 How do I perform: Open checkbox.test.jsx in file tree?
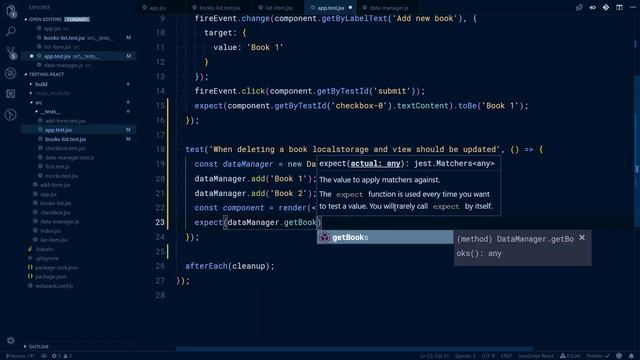tap(65, 148)
